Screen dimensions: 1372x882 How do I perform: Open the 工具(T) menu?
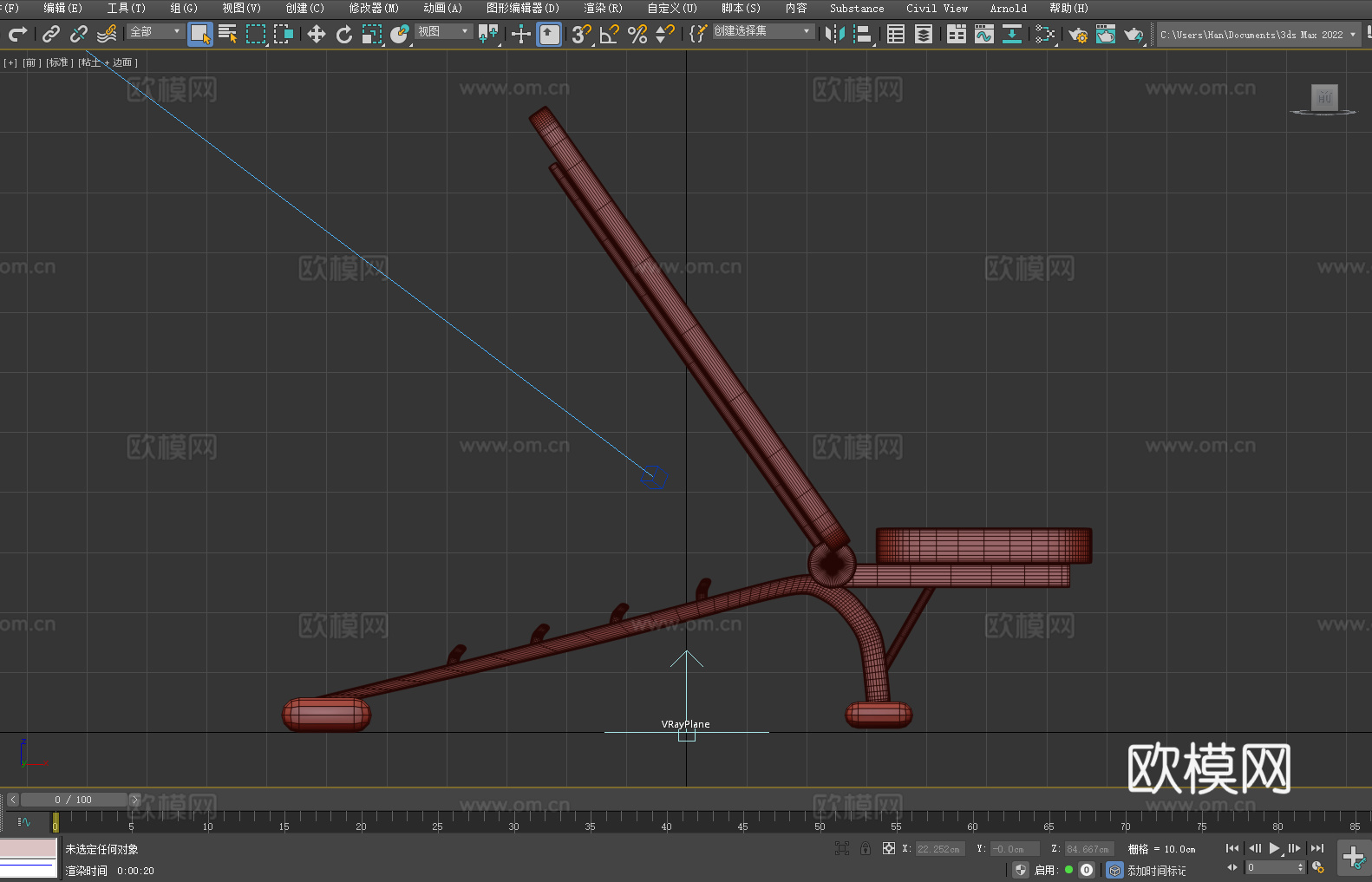(126, 8)
